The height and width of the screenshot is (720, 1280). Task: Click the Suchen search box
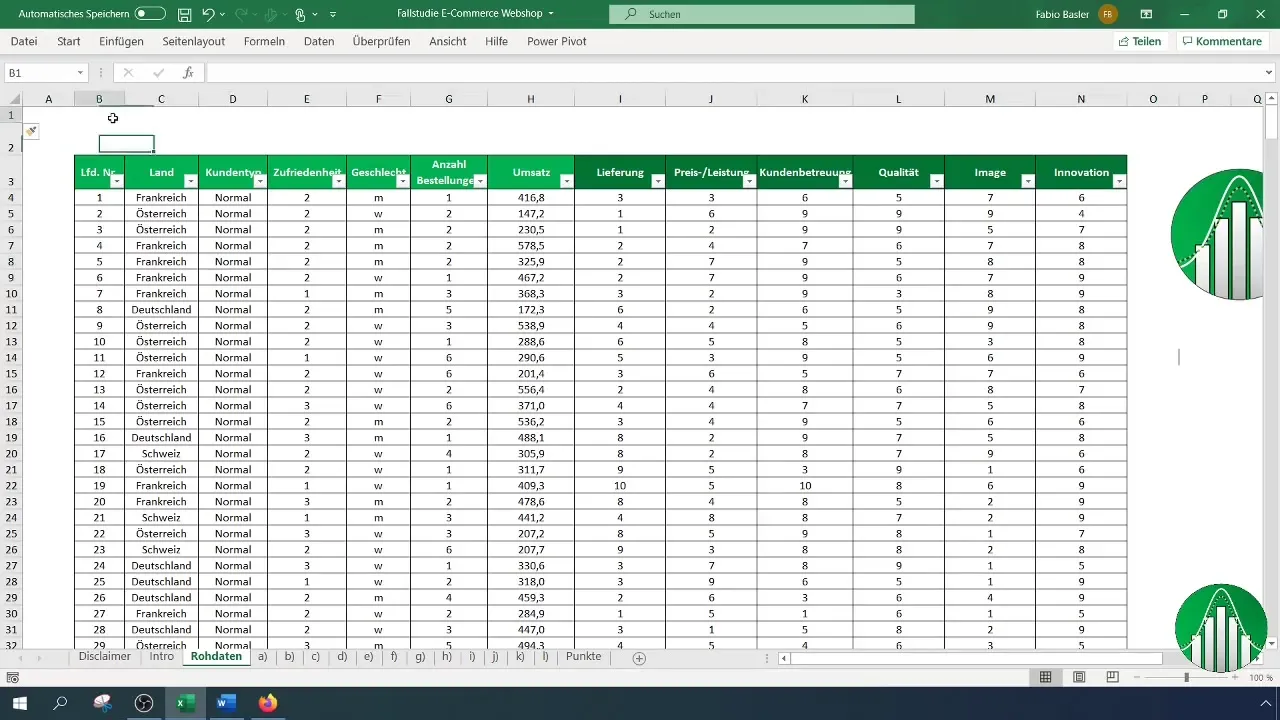click(x=762, y=15)
